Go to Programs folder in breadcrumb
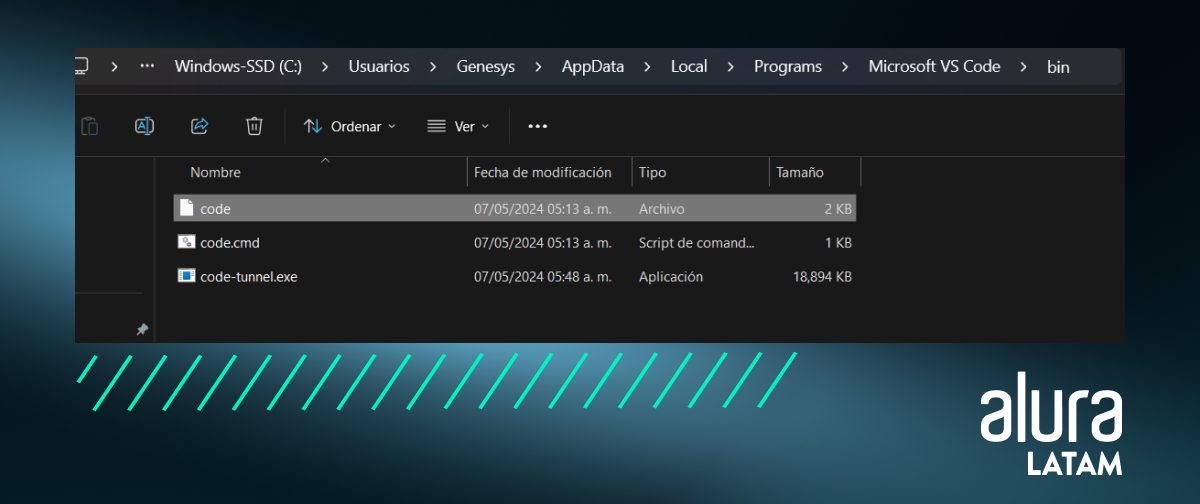 (x=788, y=67)
